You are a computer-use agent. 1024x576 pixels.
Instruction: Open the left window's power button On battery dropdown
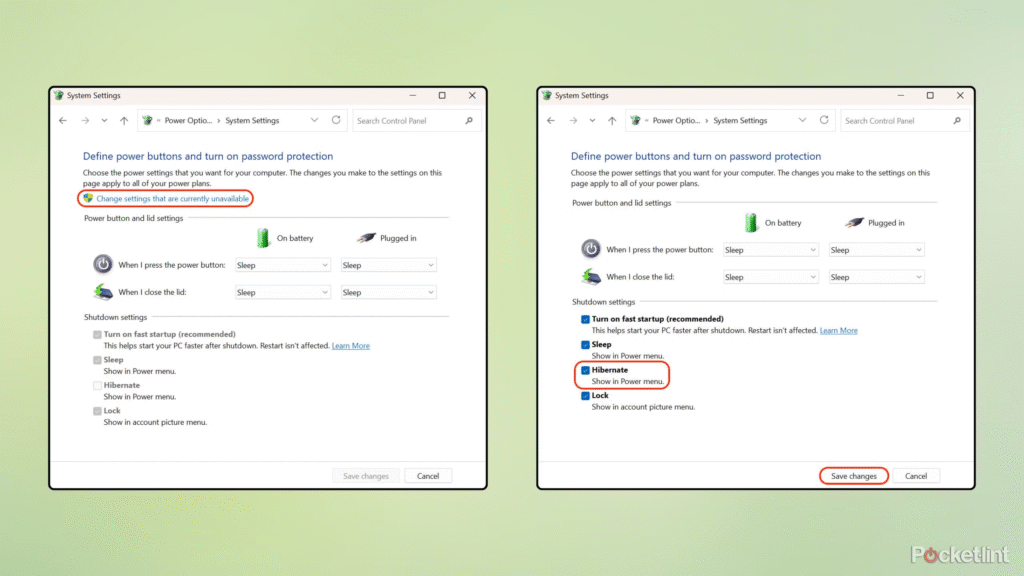[x=282, y=266]
